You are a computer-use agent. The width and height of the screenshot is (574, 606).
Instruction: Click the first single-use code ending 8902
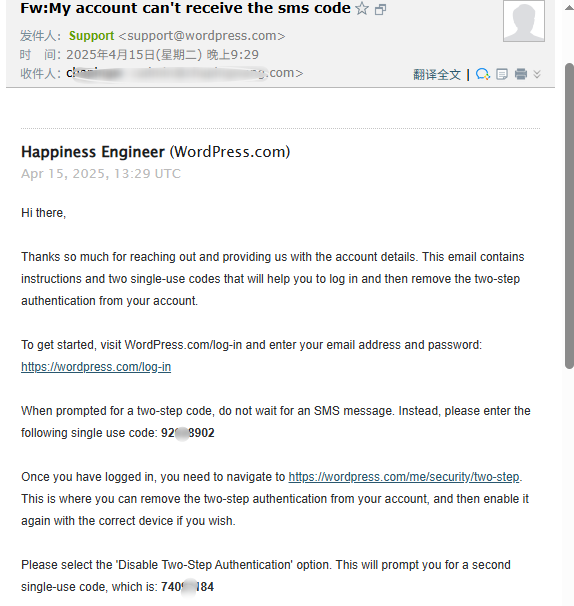(187, 432)
